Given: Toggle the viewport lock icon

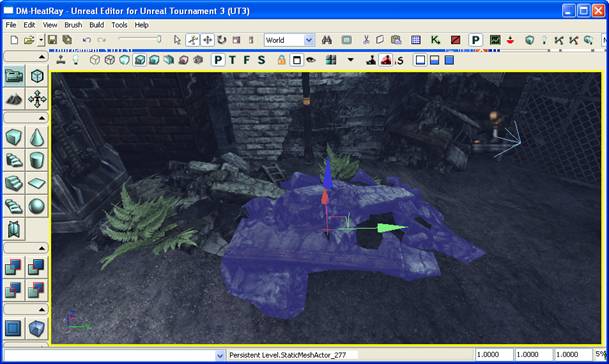Looking at the screenshot, I should pos(281,60).
